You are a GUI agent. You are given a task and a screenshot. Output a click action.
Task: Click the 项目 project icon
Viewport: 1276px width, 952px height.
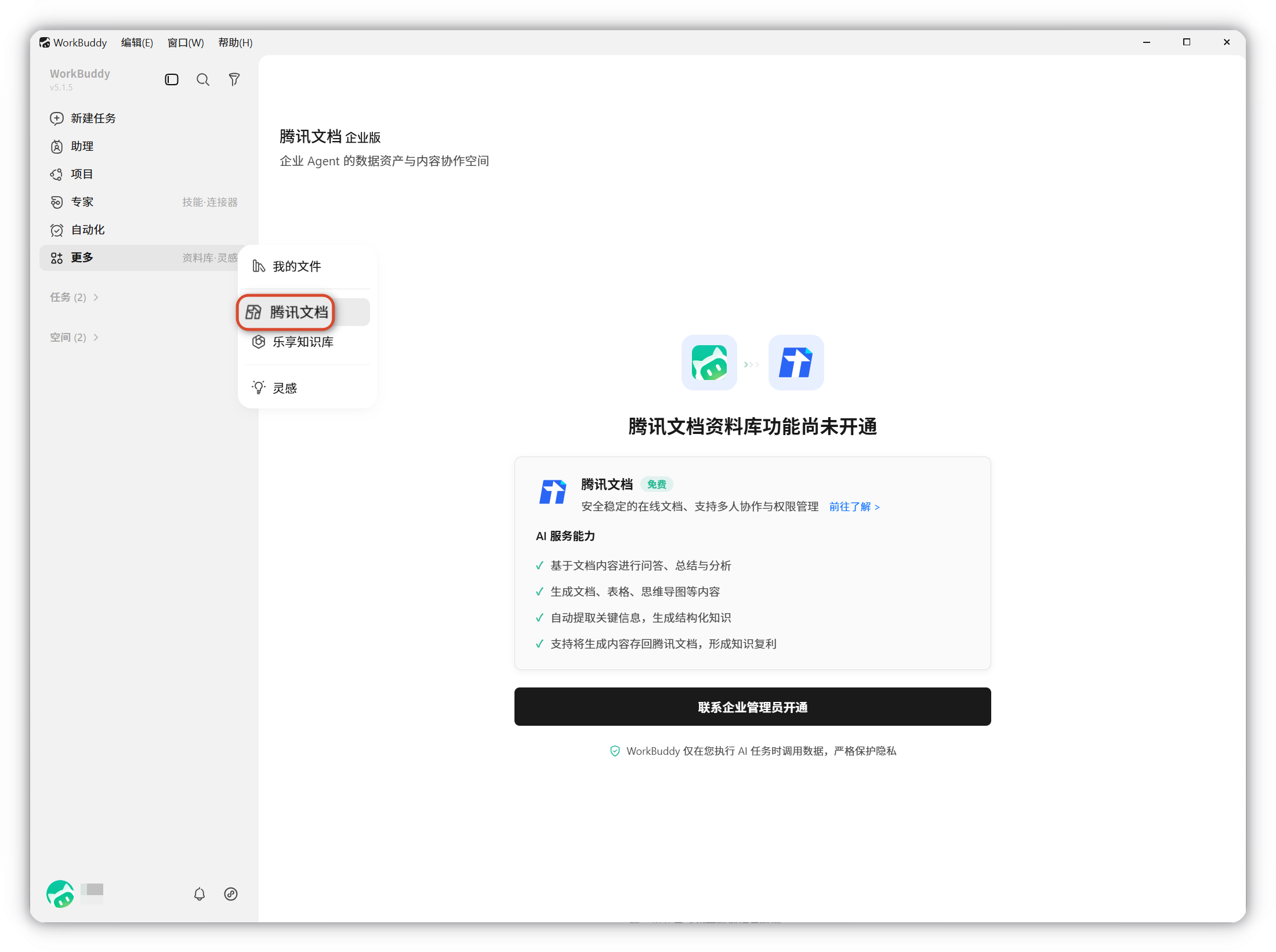57,174
